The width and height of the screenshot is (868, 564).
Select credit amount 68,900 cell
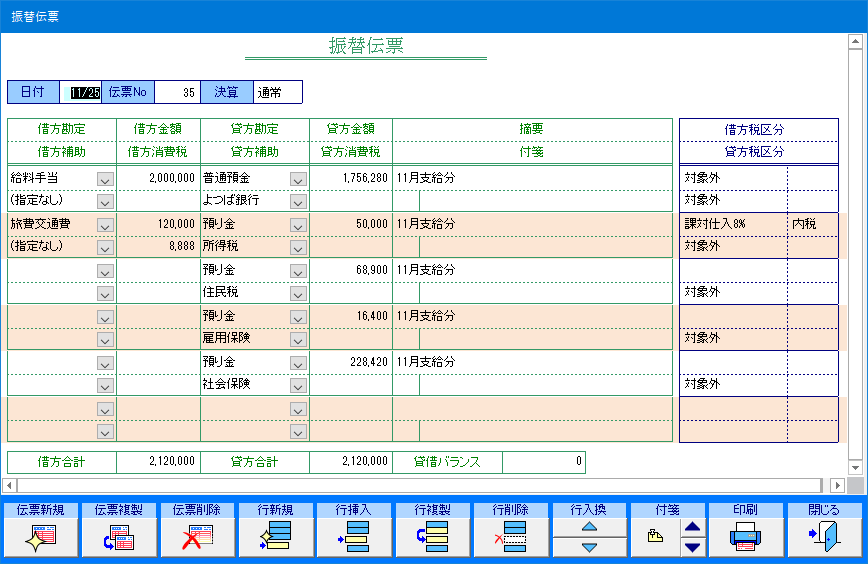click(x=351, y=270)
